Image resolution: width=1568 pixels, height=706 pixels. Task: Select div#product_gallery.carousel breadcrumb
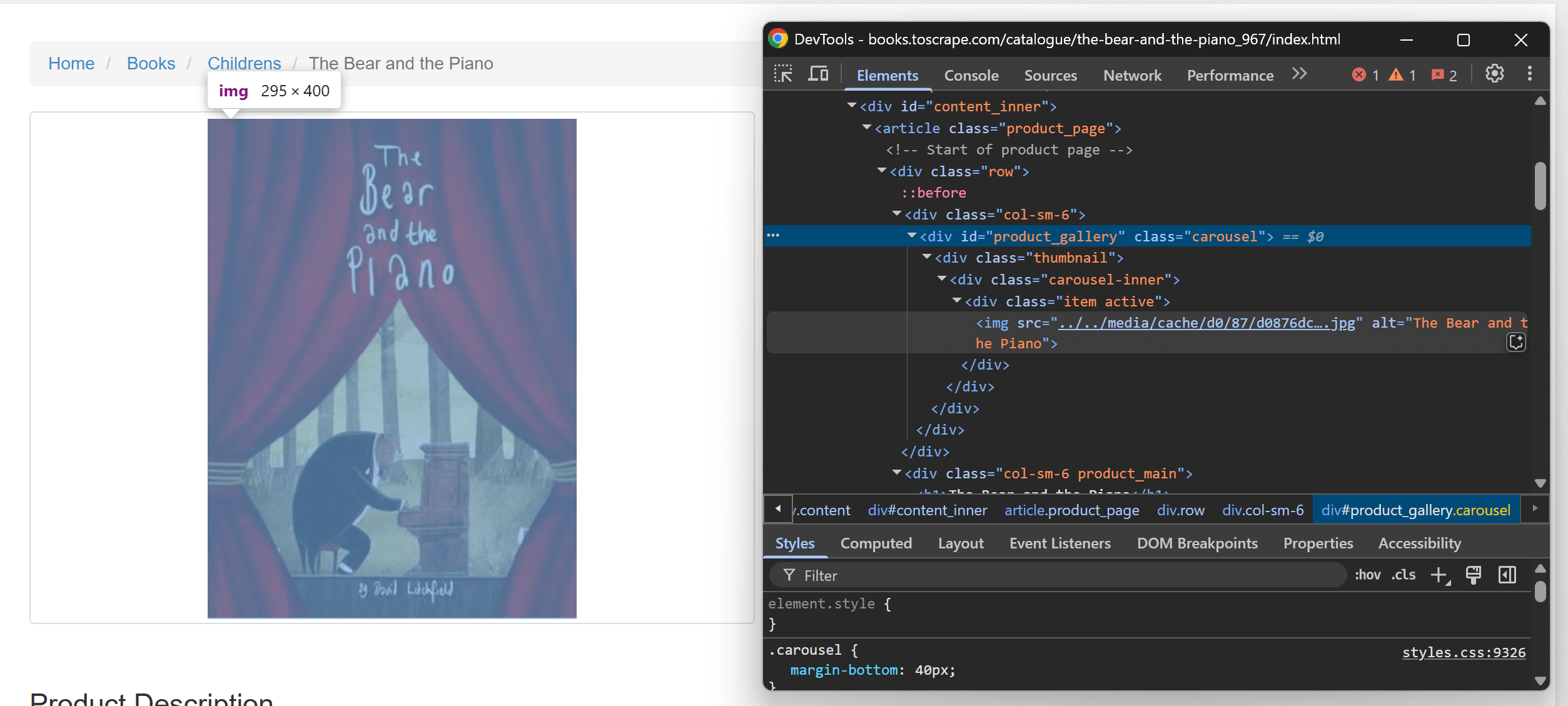pos(1415,510)
